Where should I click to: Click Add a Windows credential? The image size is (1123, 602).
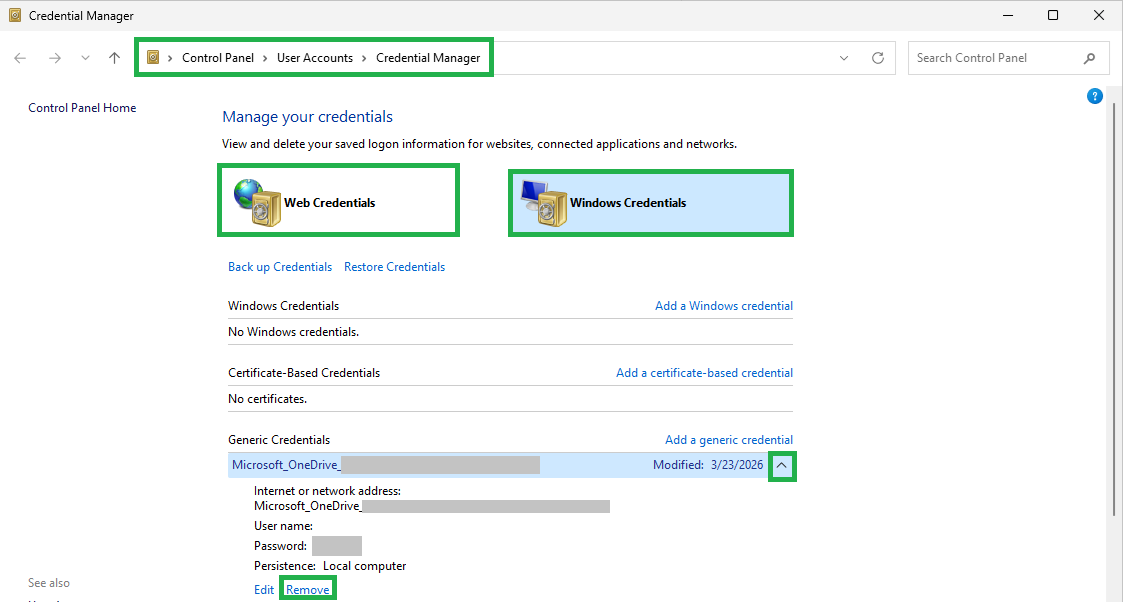[x=723, y=306]
